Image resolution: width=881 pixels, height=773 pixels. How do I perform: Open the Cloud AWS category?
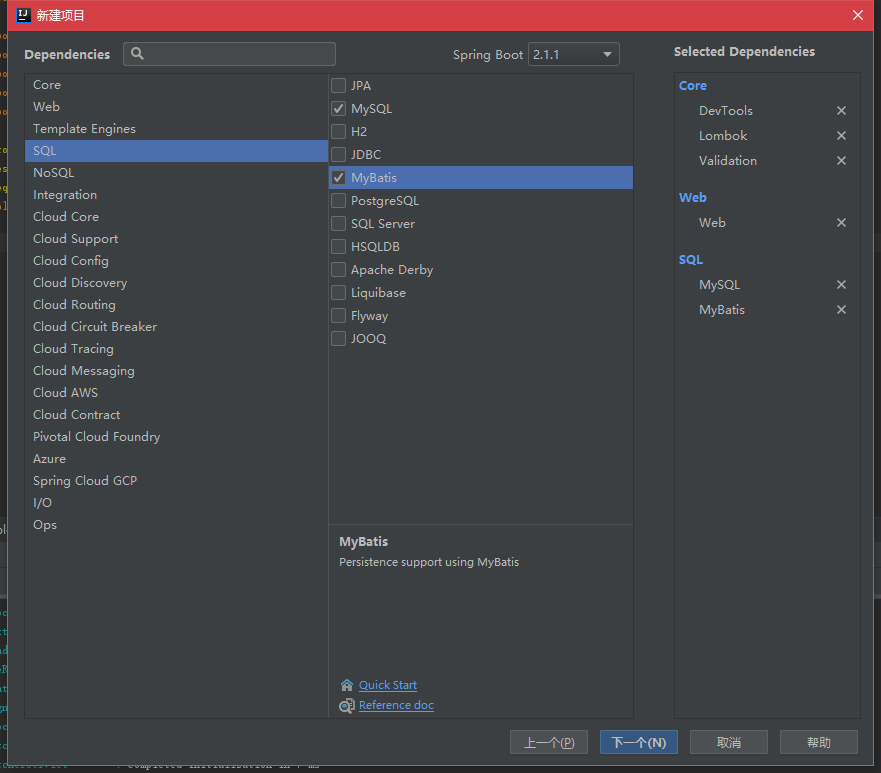(x=176, y=393)
